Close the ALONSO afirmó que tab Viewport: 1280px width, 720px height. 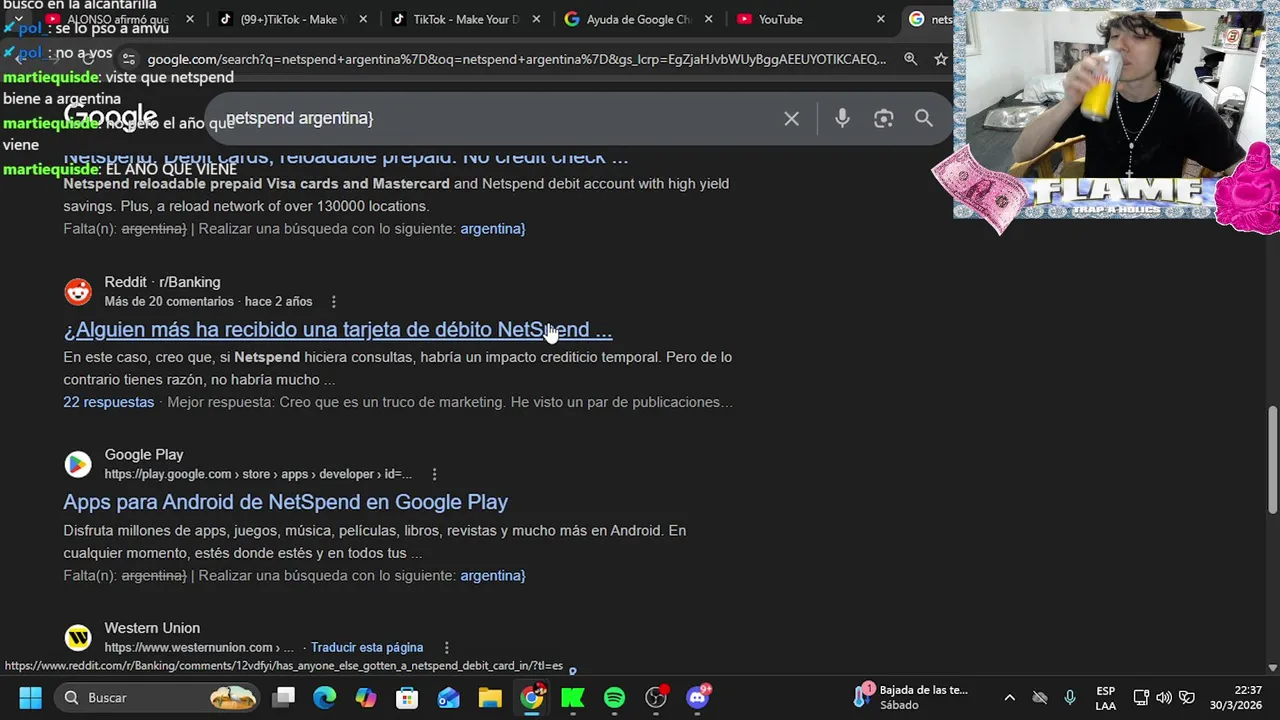(x=190, y=19)
